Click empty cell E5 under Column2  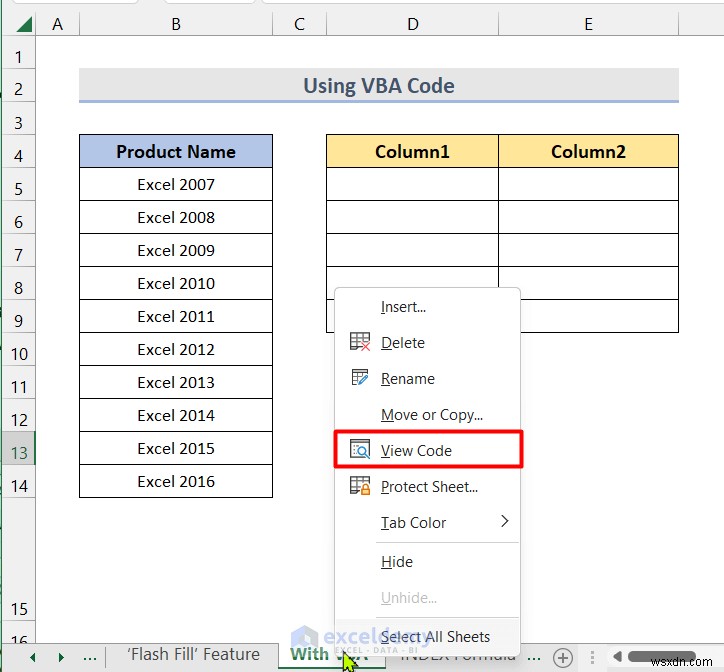[x=588, y=184]
